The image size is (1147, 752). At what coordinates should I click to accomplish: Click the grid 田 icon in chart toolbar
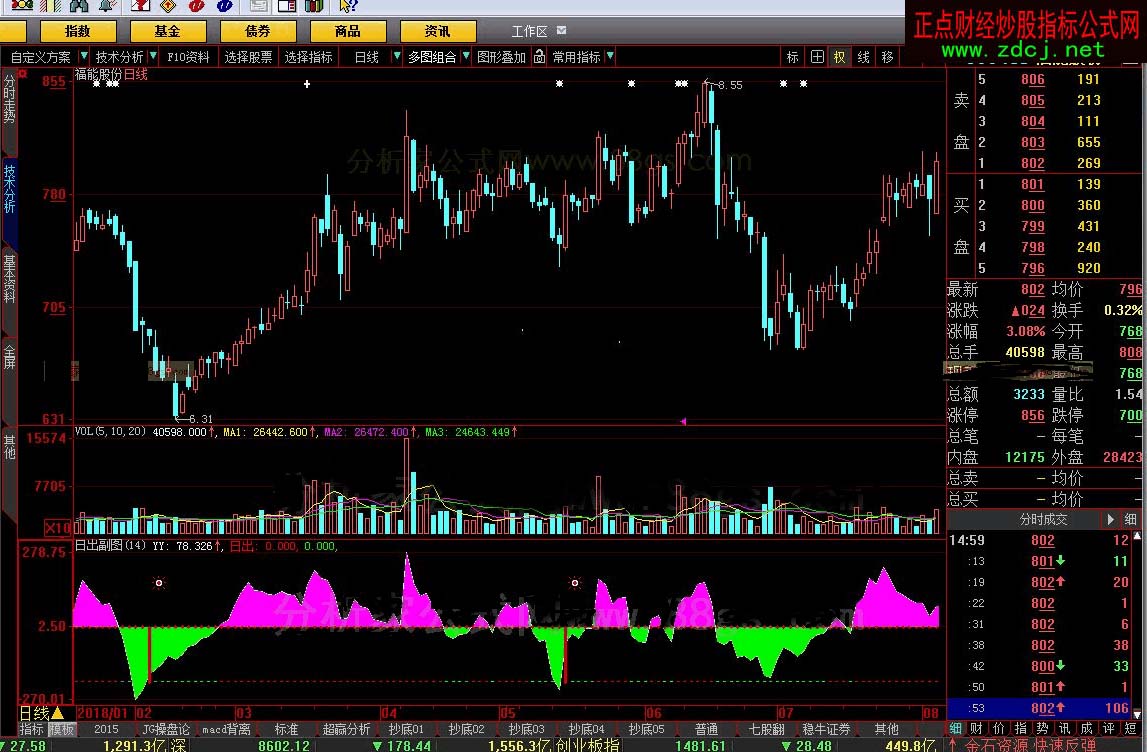pos(817,57)
